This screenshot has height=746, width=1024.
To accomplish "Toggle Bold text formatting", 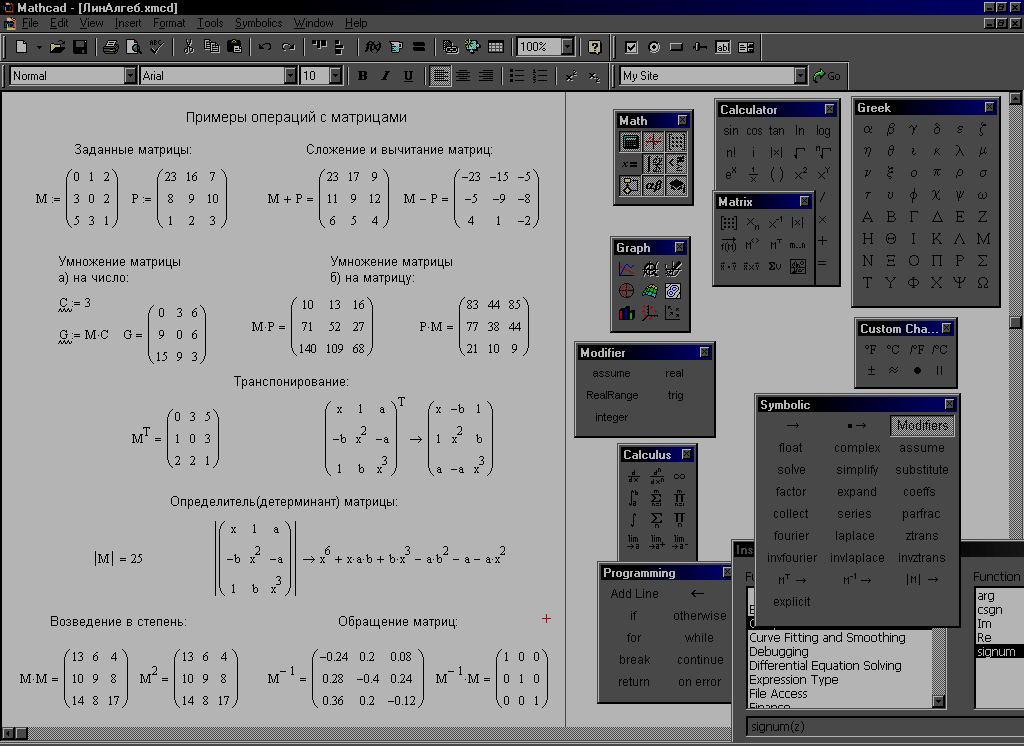I will pyautogui.click(x=362, y=76).
